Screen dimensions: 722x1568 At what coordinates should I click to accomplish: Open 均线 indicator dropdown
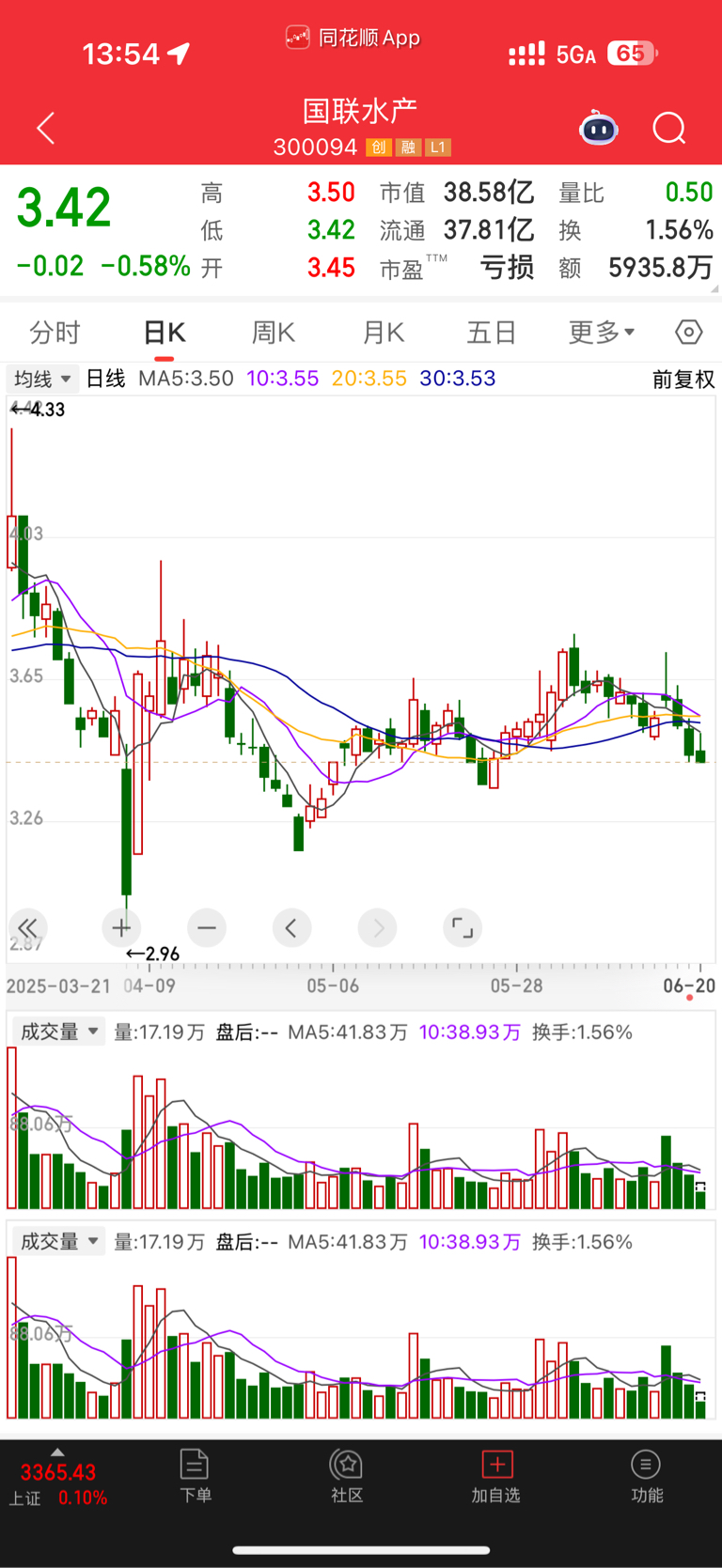[x=42, y=380]
